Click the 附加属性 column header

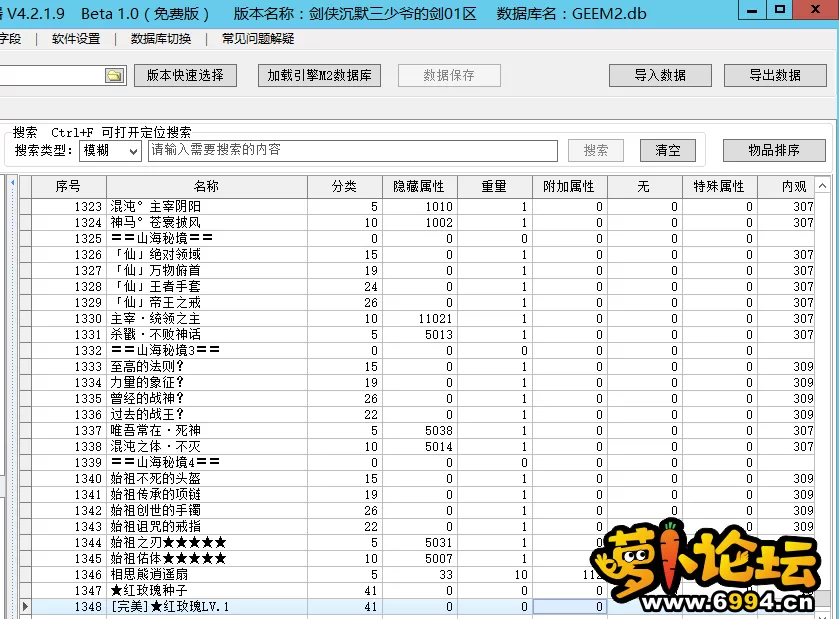[569, 186]
